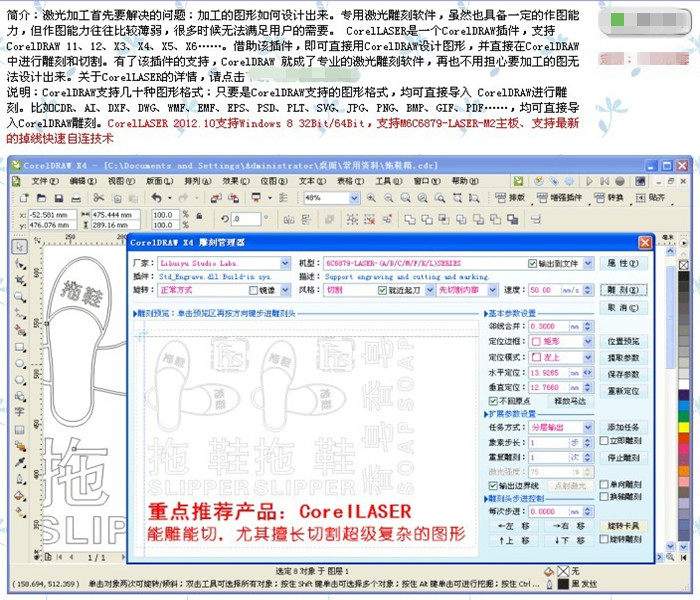The height and width of the screenshot is (600, 700).
Task: Pick the green swatch in color palette
Action: 683,416
